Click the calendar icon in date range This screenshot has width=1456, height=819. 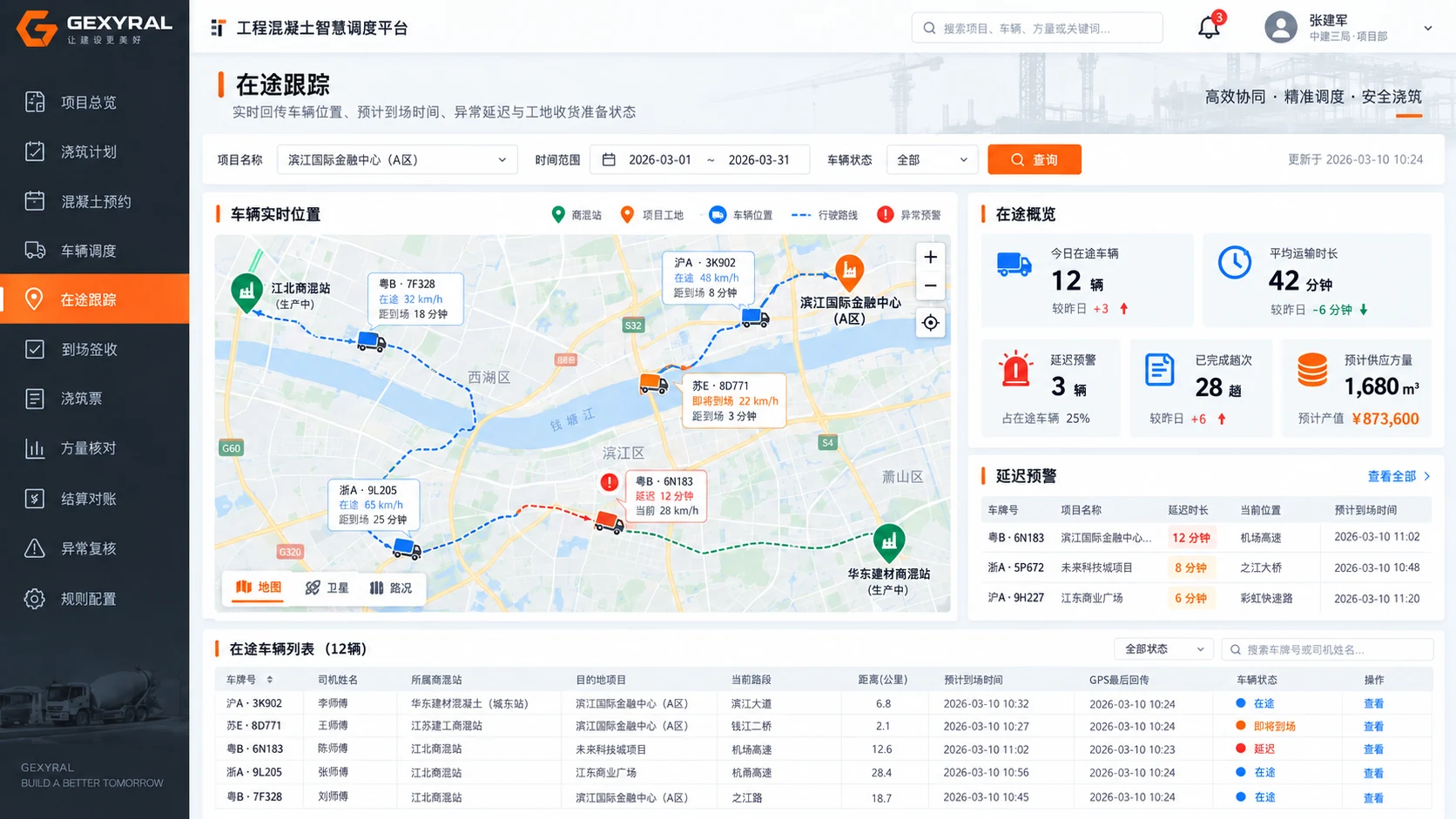coord(609,160)
